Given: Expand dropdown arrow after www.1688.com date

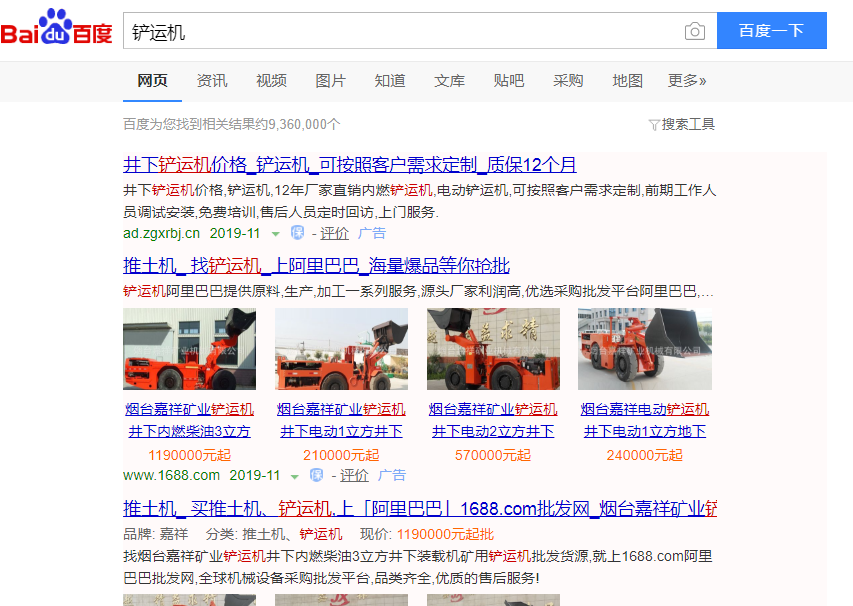Looking at the screenshot, I should pos(294,477).
